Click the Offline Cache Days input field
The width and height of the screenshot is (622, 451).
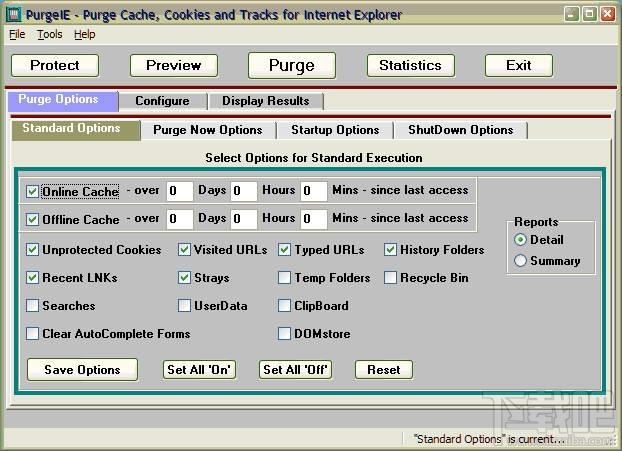click(x=180, y=219)
